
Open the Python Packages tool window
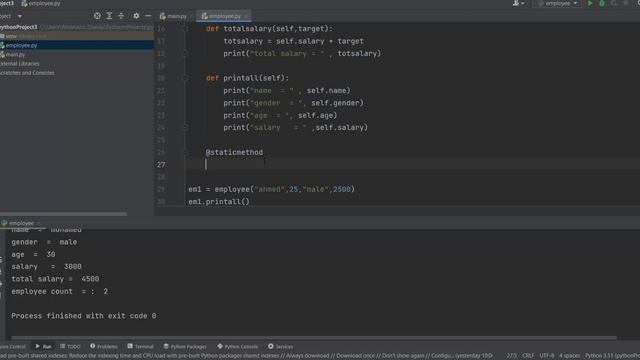click(185, 347)
